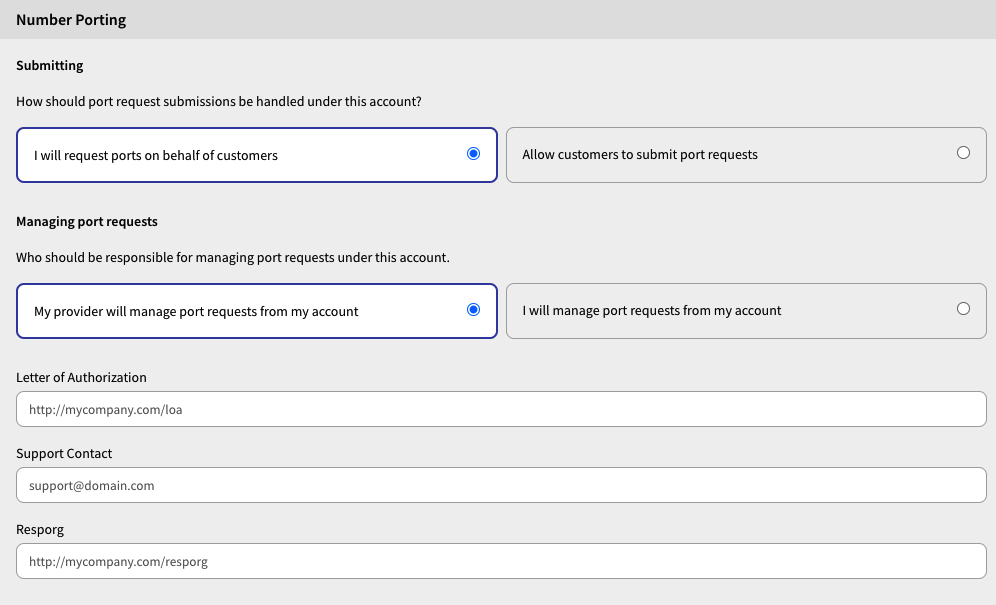
Task: Click the port request submissions question text
Action: pyautogui.click(x=219, y=102)
